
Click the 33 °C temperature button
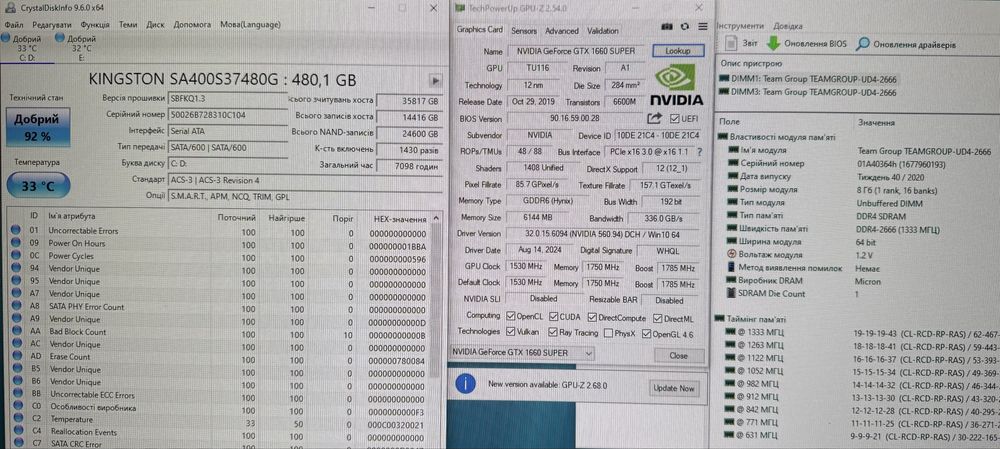point(38,186)
